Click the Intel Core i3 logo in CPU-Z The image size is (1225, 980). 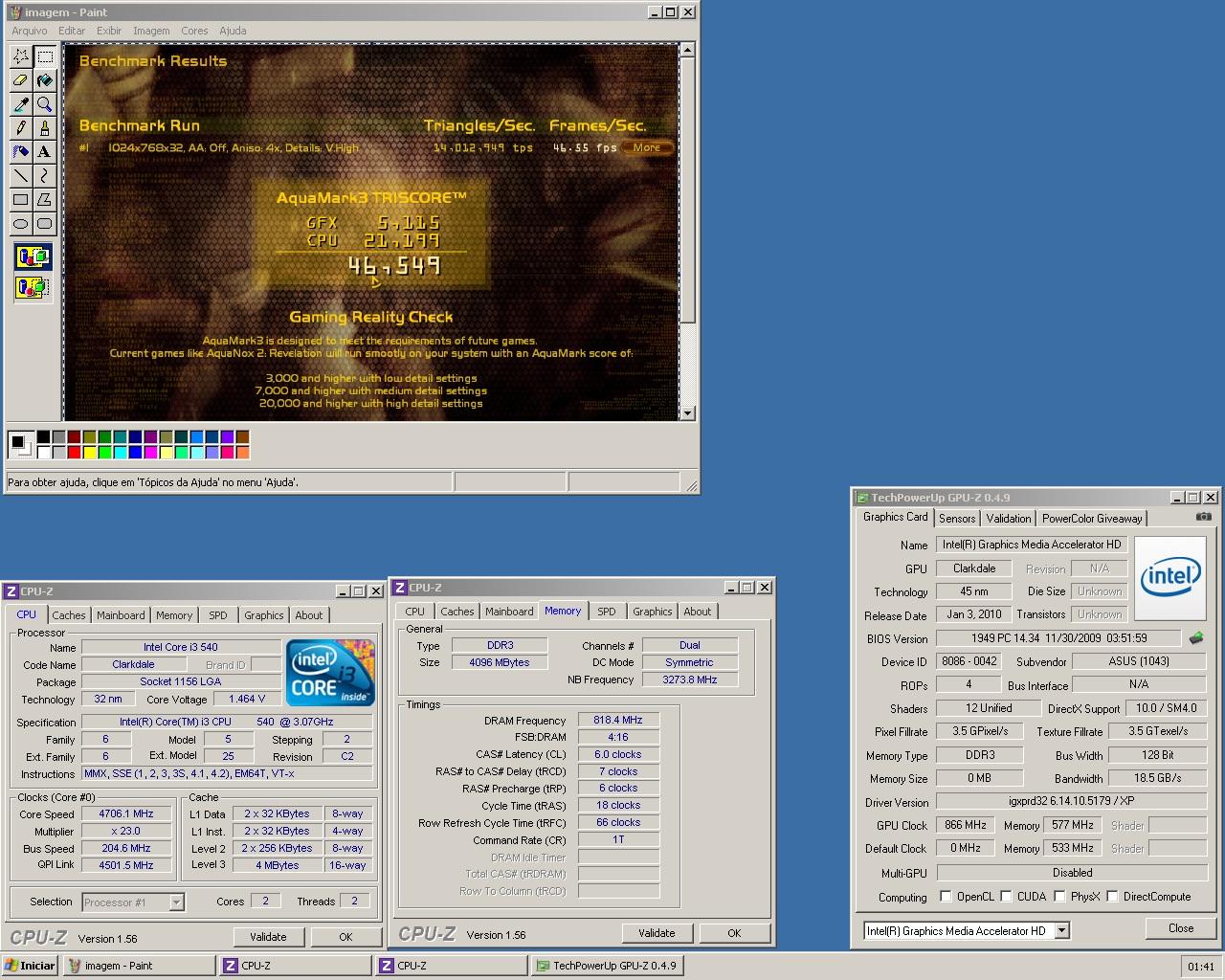330,673
